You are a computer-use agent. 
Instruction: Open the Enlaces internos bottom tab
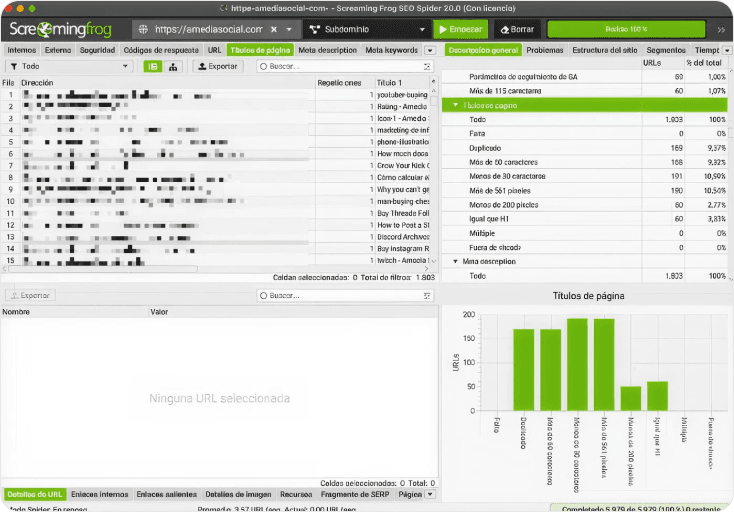pos(100,494)
